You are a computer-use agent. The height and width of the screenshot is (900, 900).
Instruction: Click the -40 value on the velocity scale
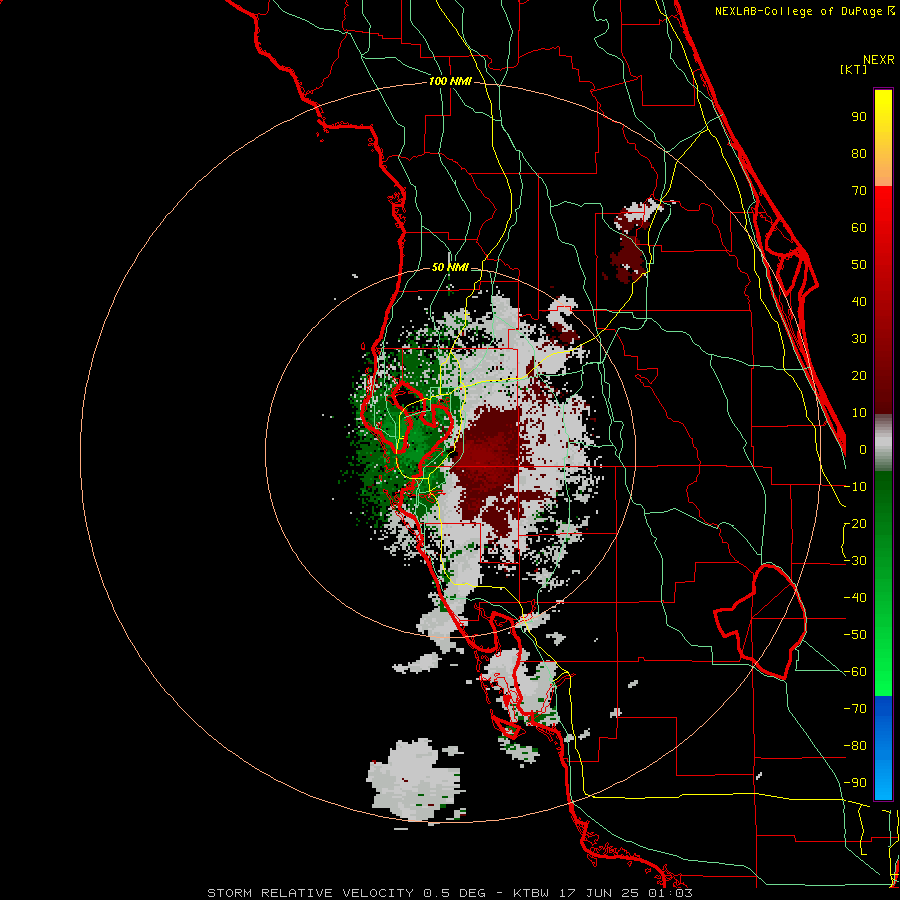pos(855,598)
